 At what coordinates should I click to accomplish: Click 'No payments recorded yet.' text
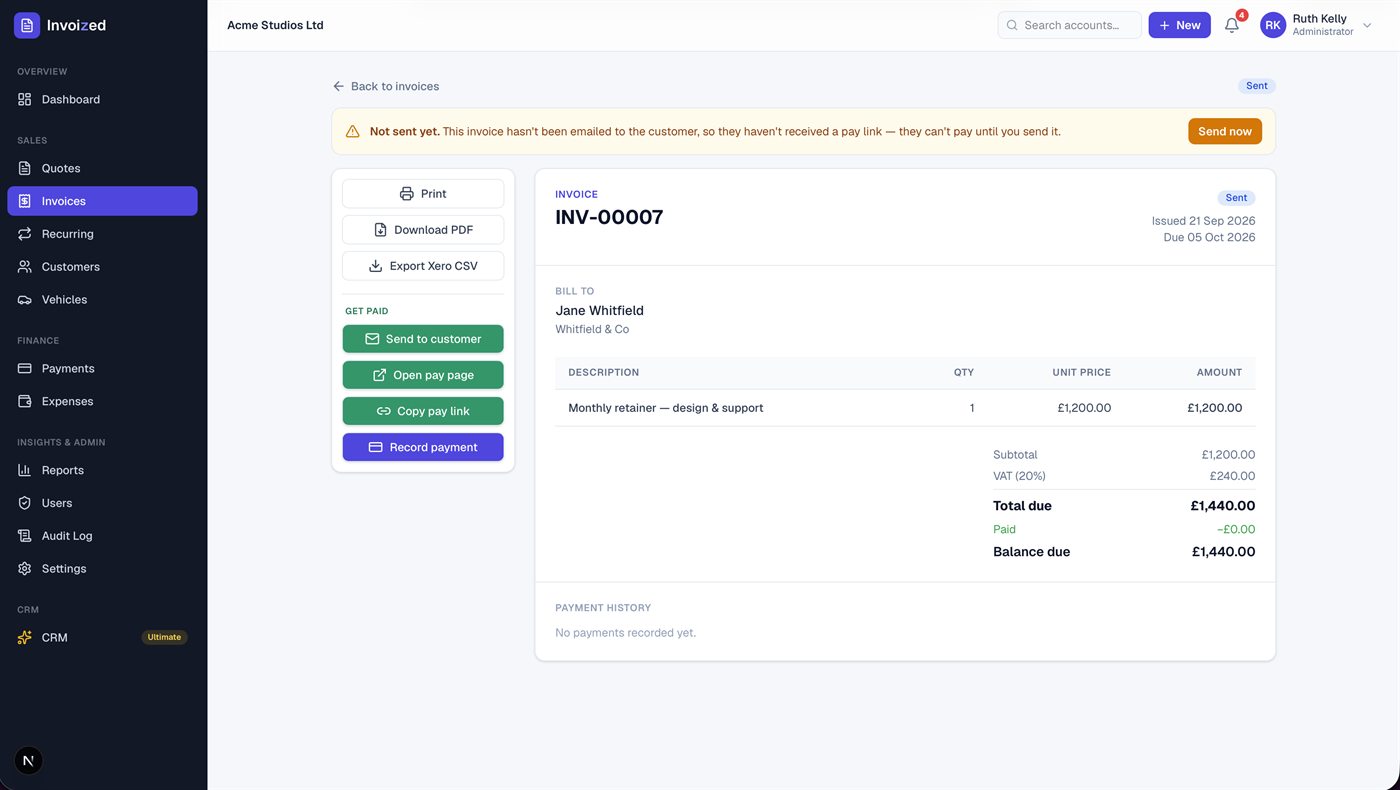tap(626, 633)
